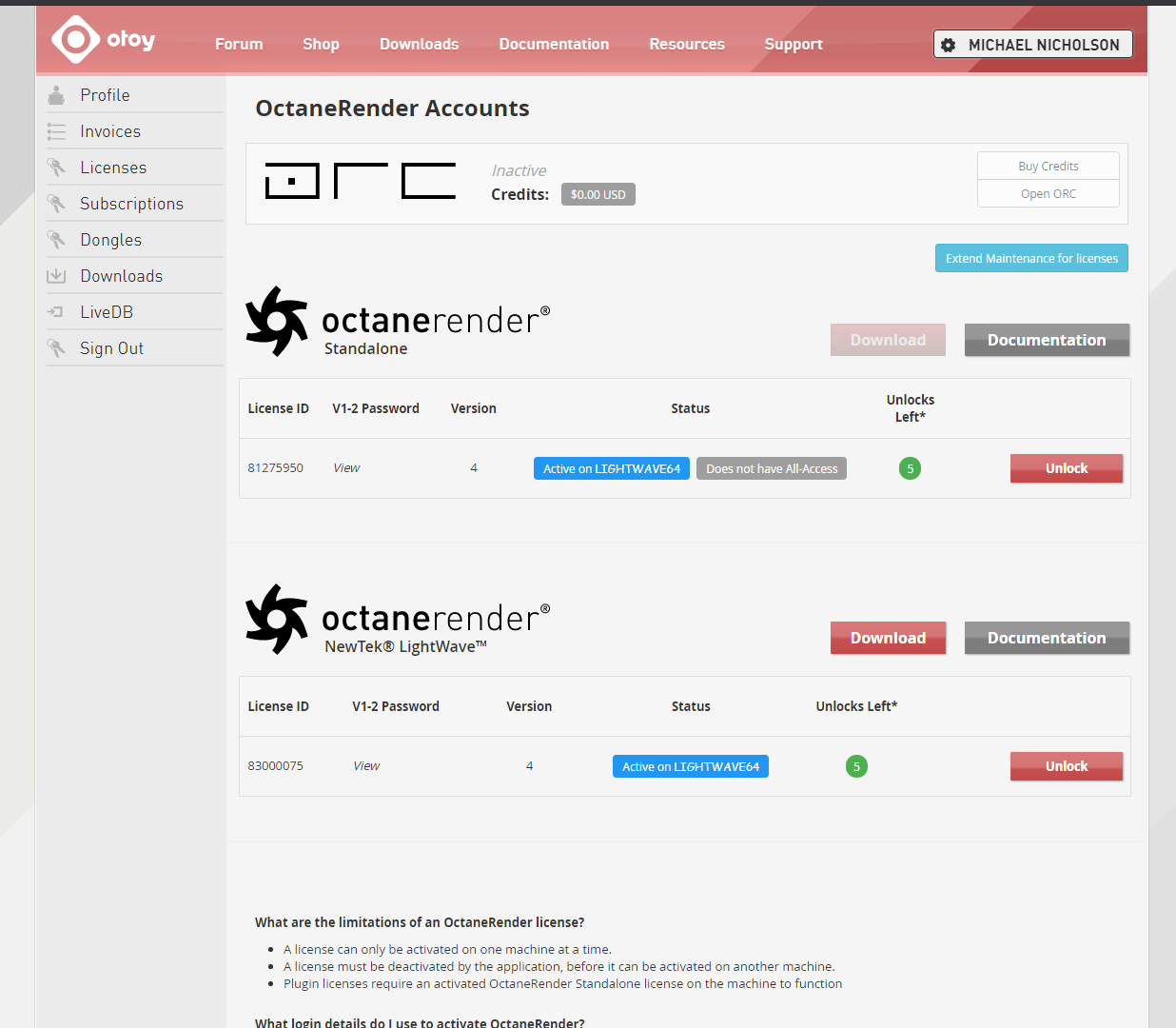1176x1028 pixels.
Task: Open Downloads in the sidebar
Action: tap(121, 276)
